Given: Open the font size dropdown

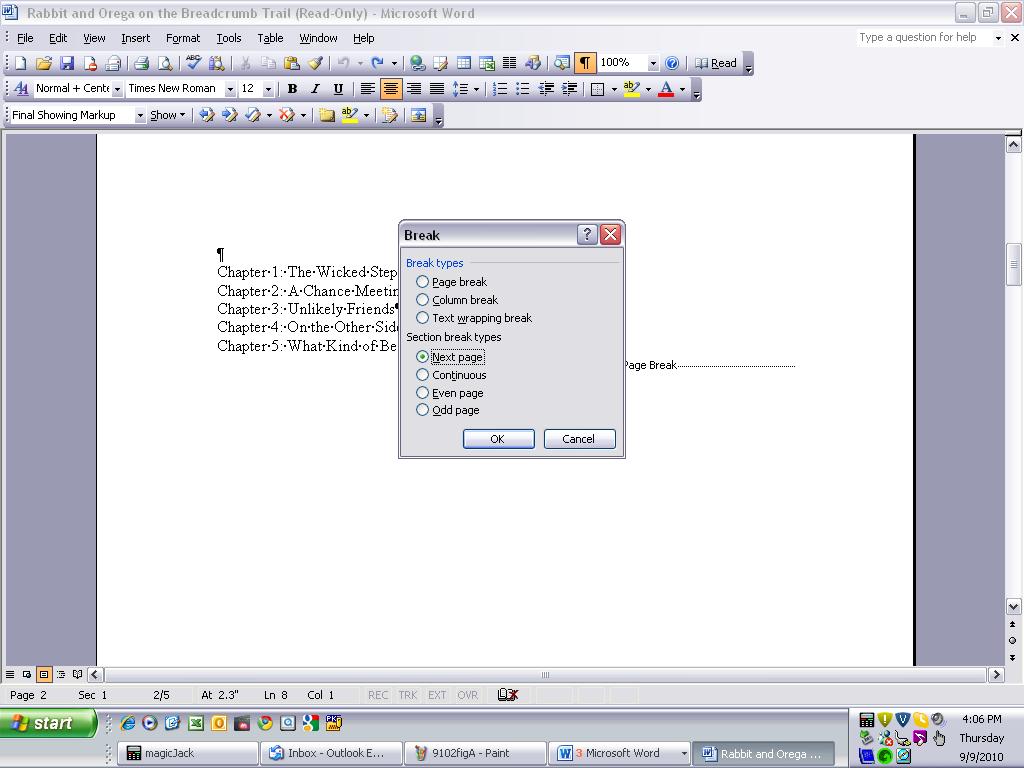Looking at the screenshot, I should (x=268, y=89).
